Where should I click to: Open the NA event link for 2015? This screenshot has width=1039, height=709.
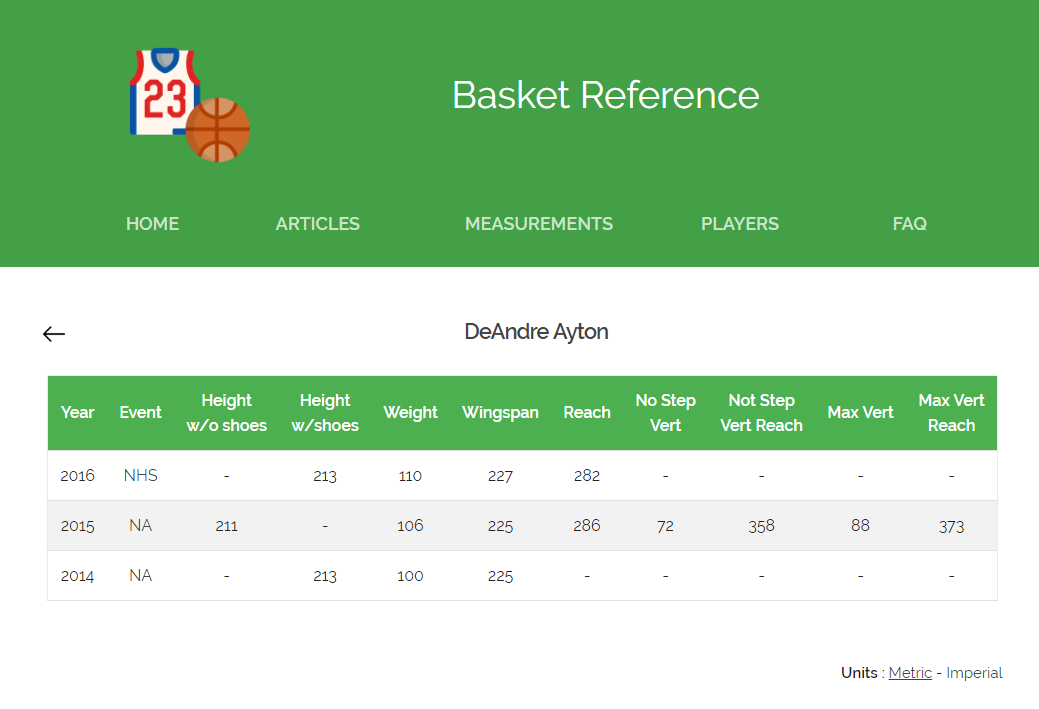[x=140, y=525]
